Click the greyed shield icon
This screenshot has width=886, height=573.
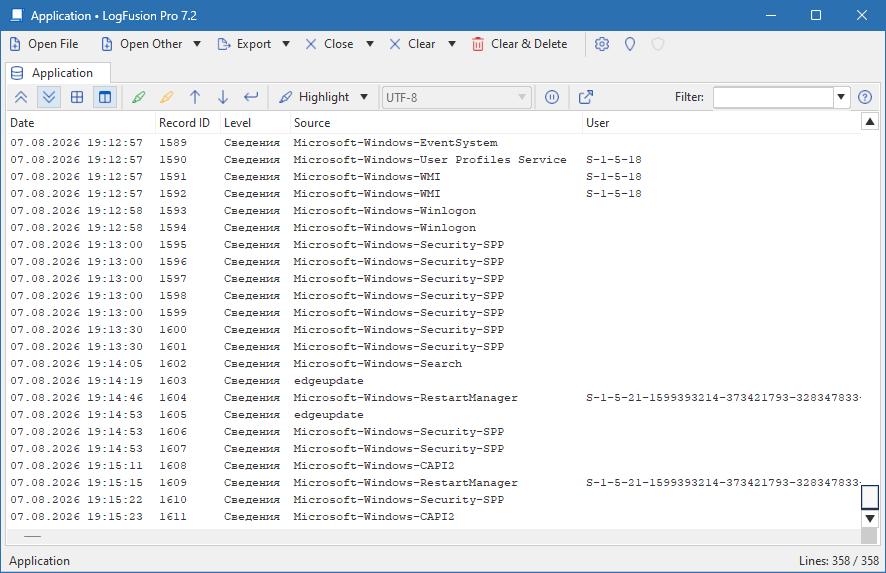[658, 44]
